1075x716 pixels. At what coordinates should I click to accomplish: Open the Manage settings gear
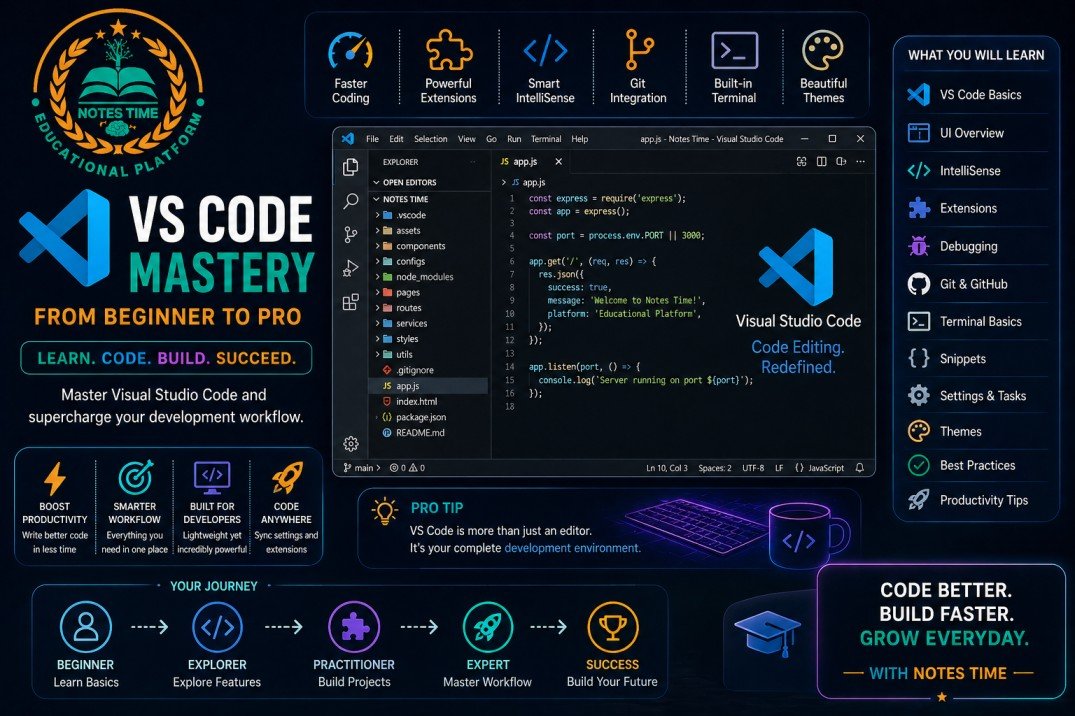click(x=349, y=443)
